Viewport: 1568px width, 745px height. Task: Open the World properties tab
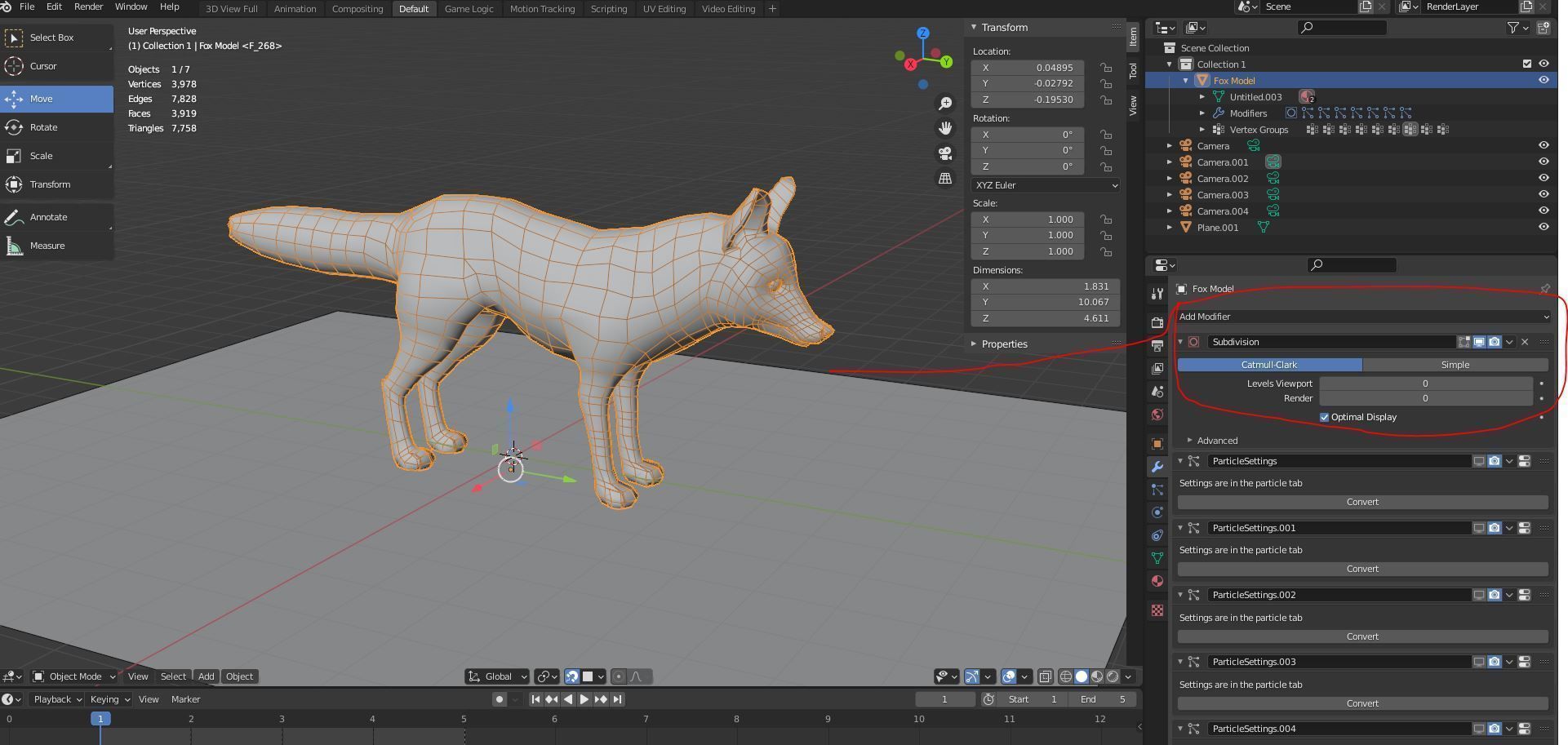(x=1157, y=415)
